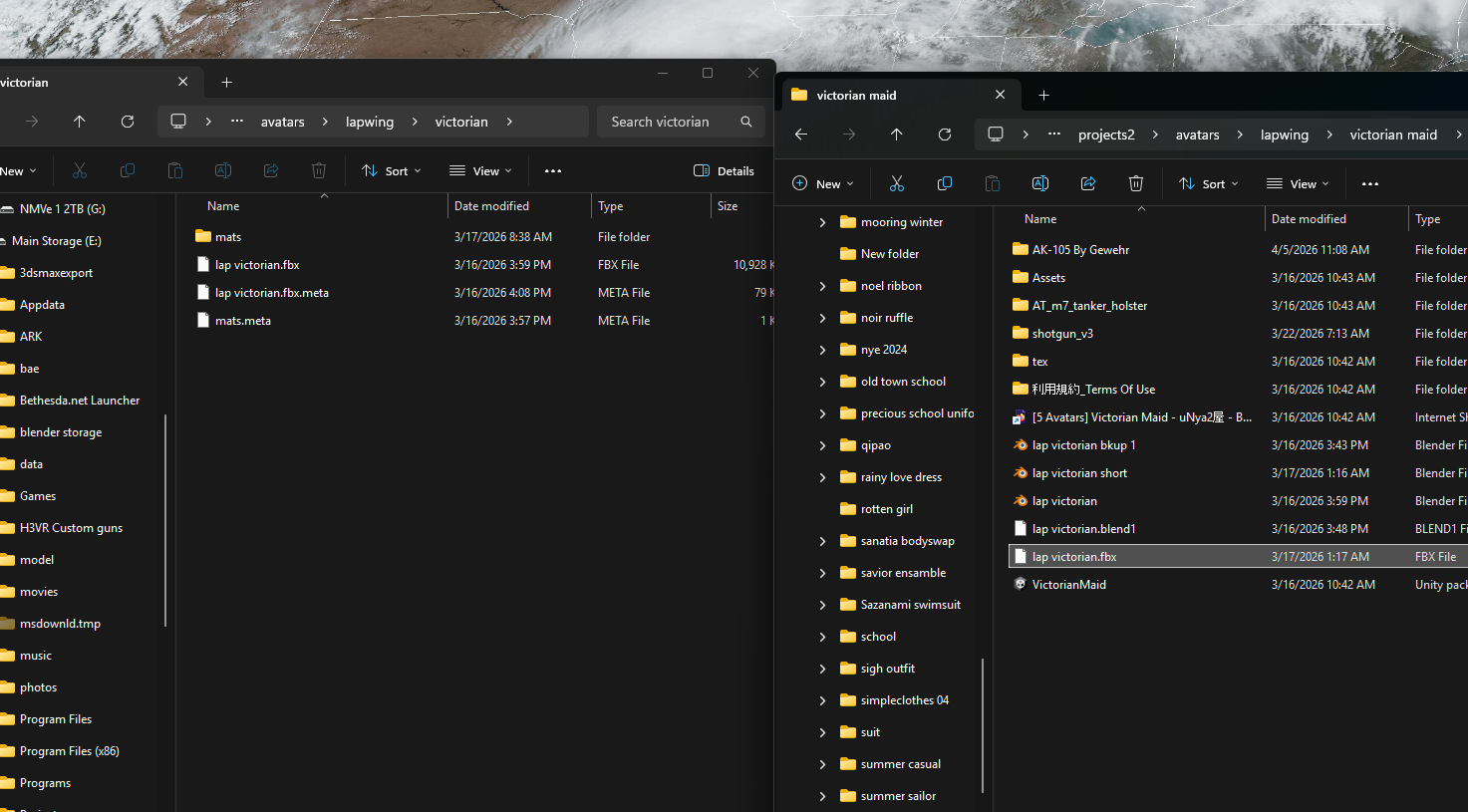Open See more options in left window toolbar
Screen dimensions: 1468x812
coord(553,171)
